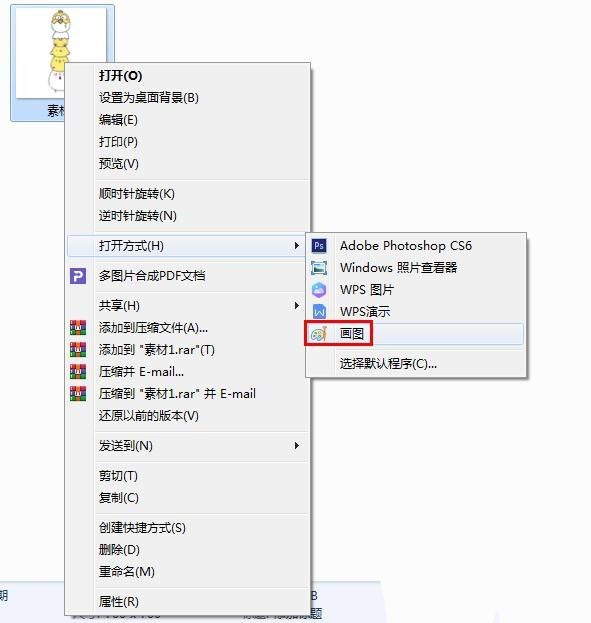
Task: Choose 添加到压缩文件(A)...
Action: (x=187, y=328)
